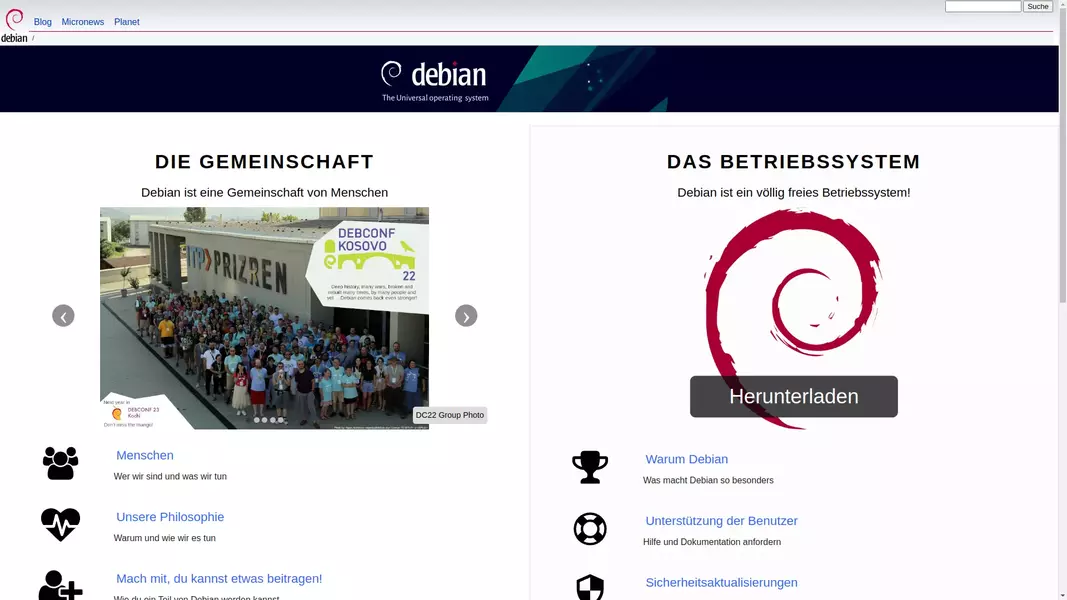Image resolution: width=1067 pixels, height=600 pixels.
Task: Click 'Debian ist ein völlig freies Betriebssystem!'
Action: point(793,193)
